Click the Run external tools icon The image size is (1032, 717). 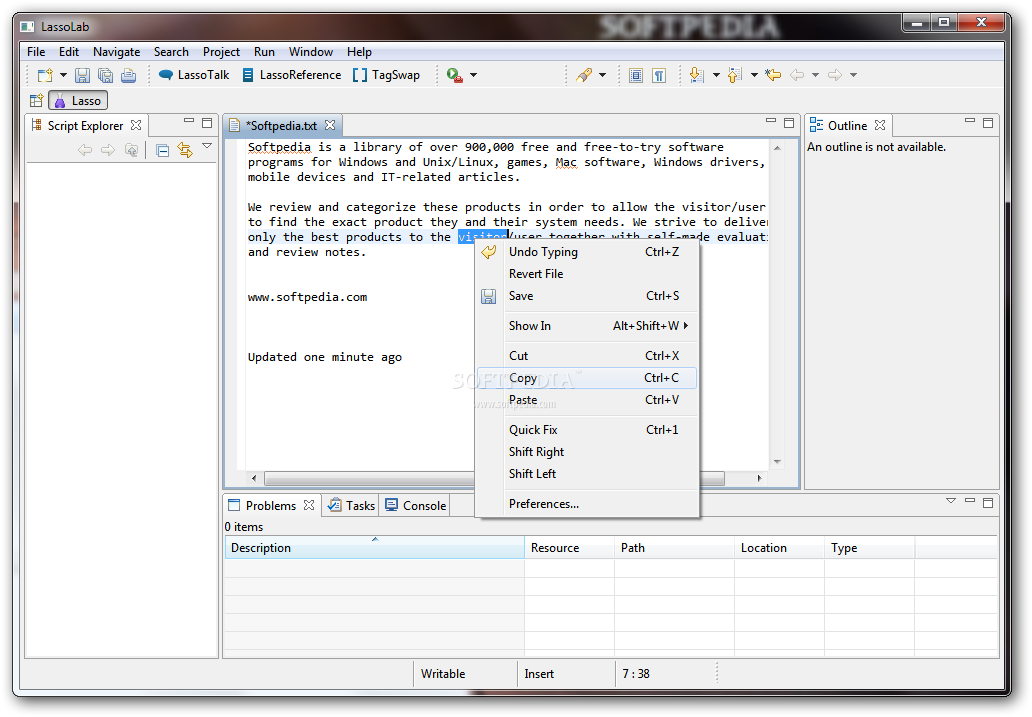tap(454, 75)
